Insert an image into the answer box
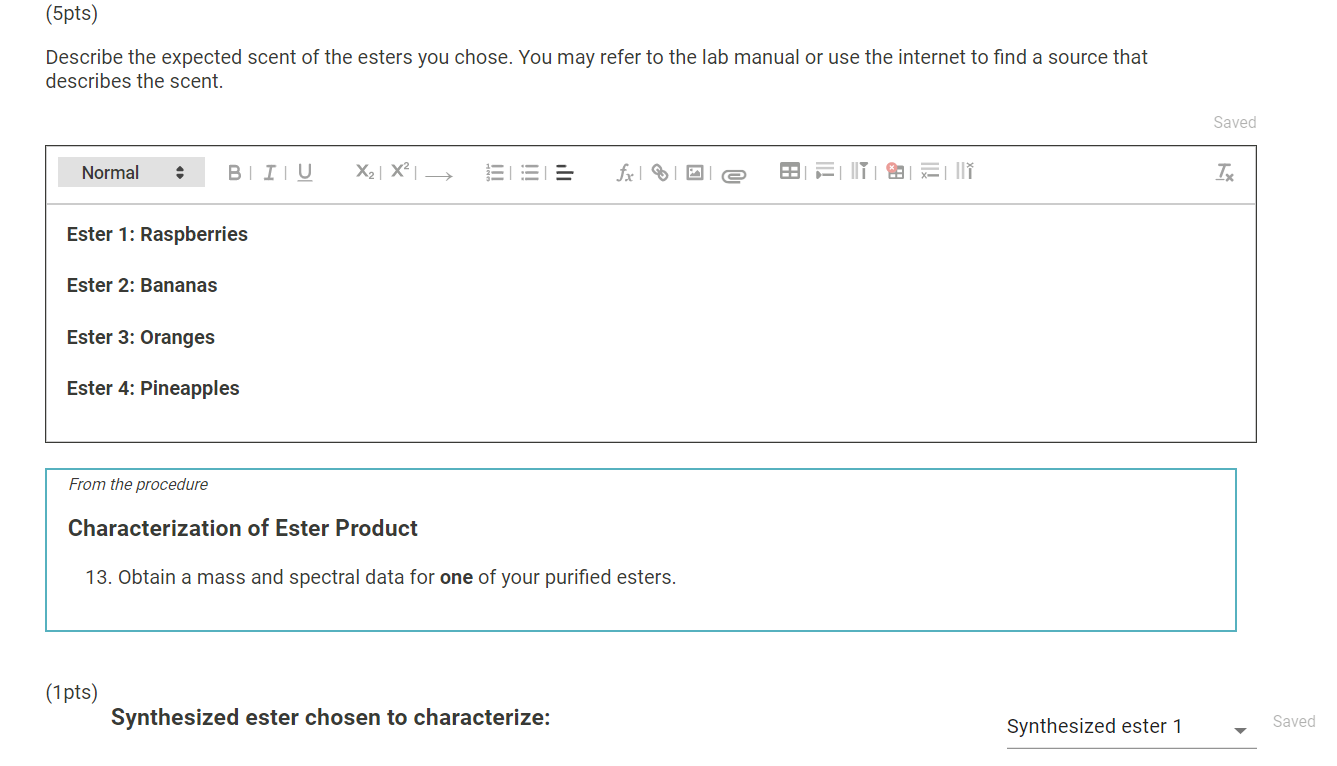The image size is (1337, 766). coord(695,172)
